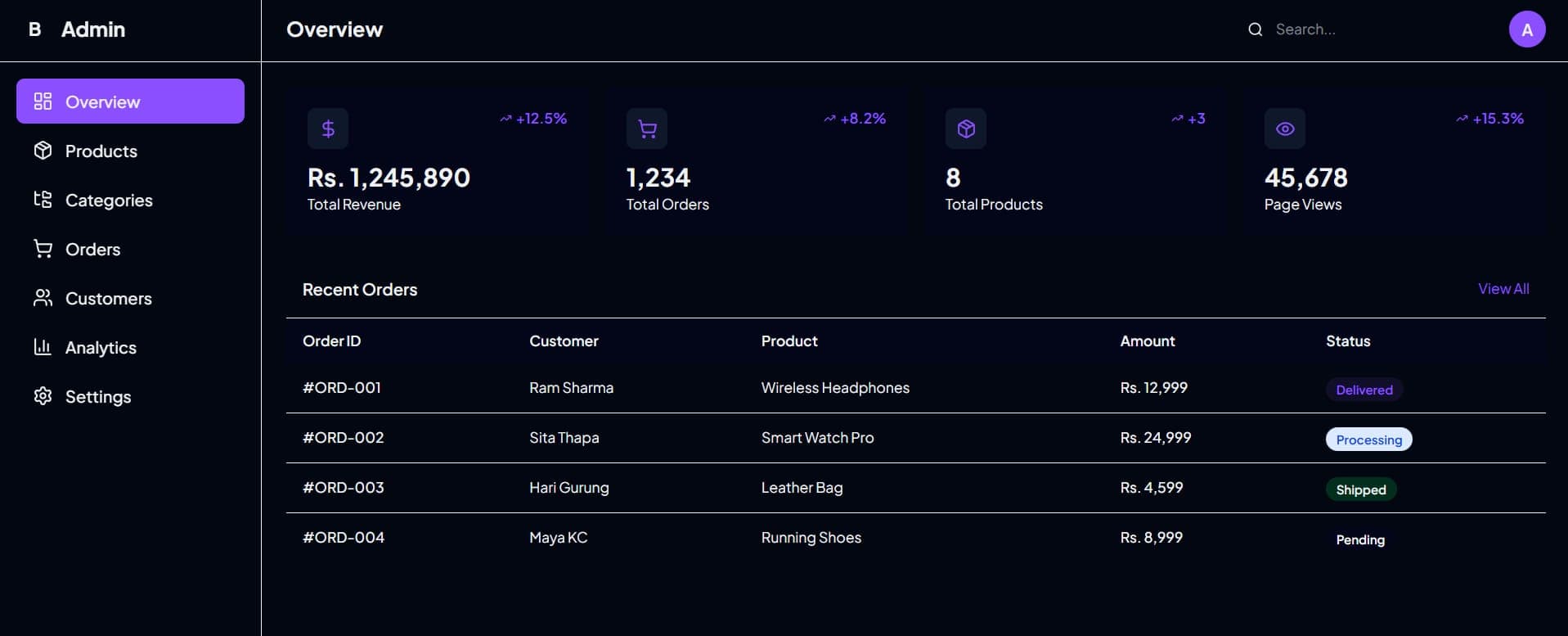Click the amount Rs. 12,999
Viewport: 1568px width, 636px height.
(x=1154, y=388)
